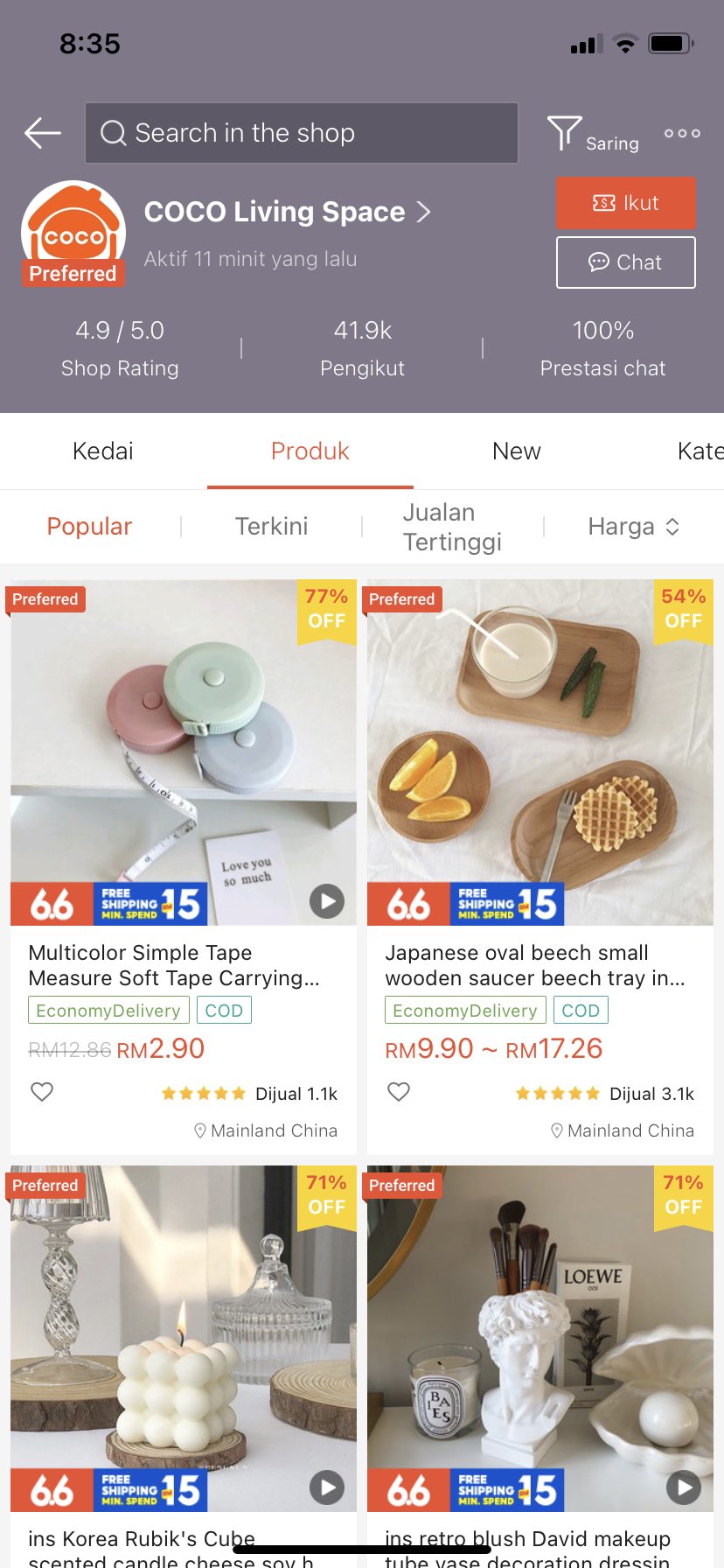724x1568 pixels.
Task: Enable Popular sorting option
Action: coord(89,526)
